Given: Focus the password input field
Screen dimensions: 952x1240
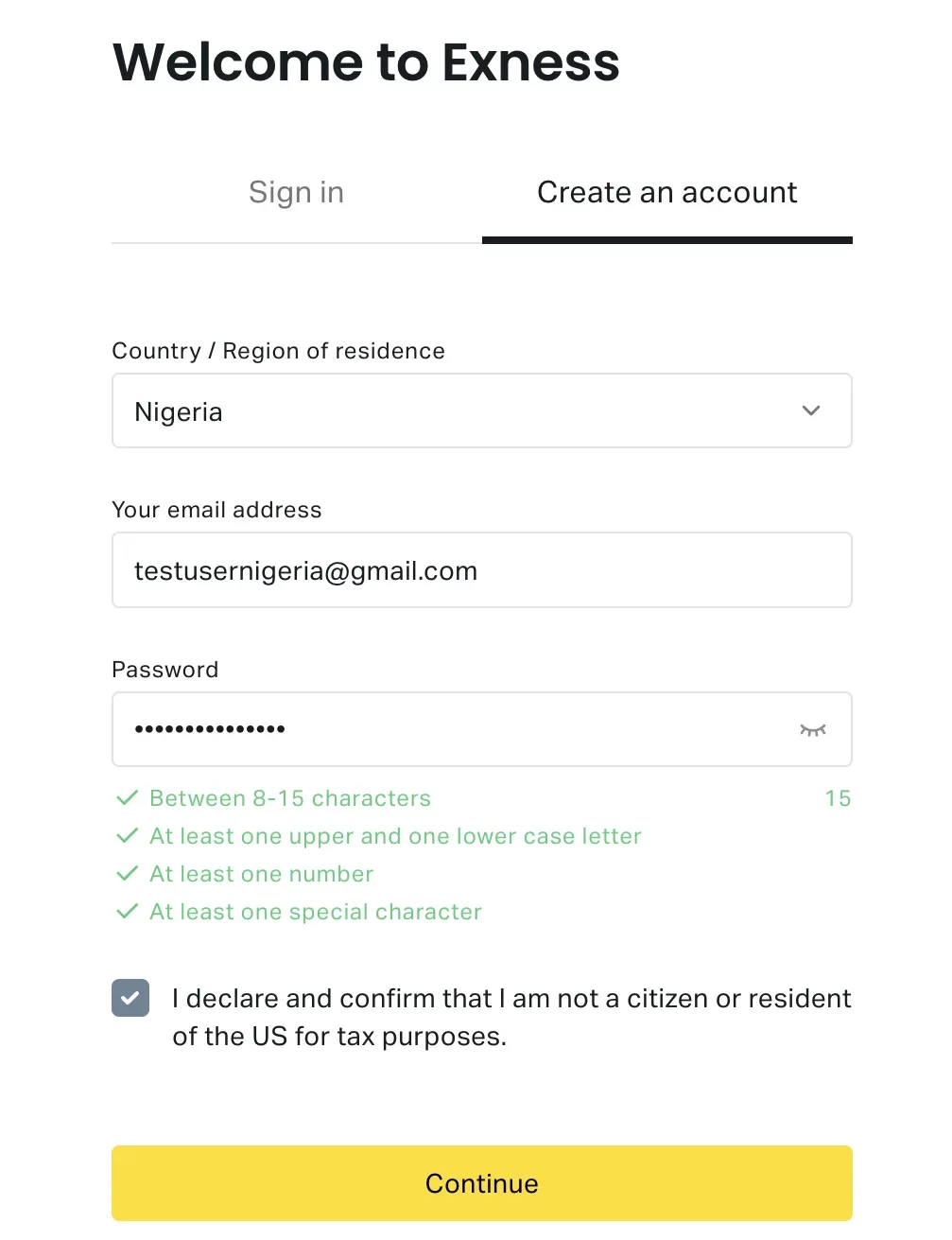Looking at the screenshot, I should click(x=454, y=729).
